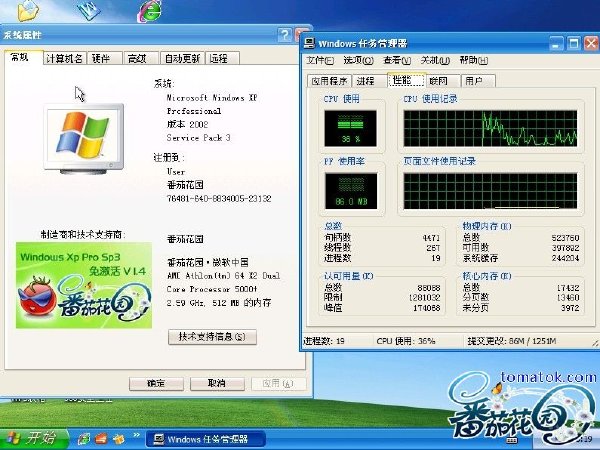The height and width of the screenshot is (450, 600).
Task: Click the product ID 76481-640-8834005-23132
Action: pyautogui.click(x=219, y=199)
